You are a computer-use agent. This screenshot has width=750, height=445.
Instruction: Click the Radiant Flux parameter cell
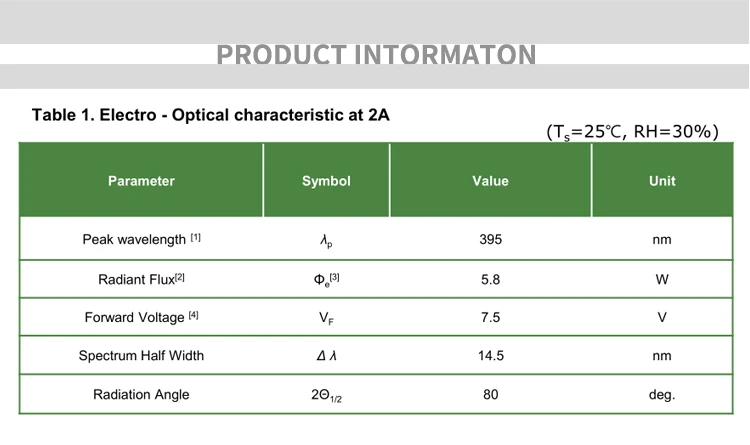click(141, 279)
